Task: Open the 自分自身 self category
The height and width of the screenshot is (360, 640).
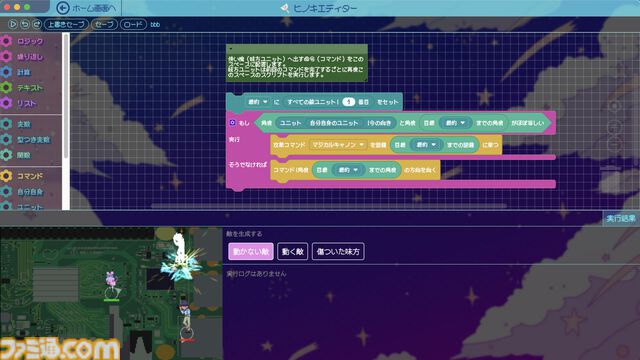Action: 31,192
